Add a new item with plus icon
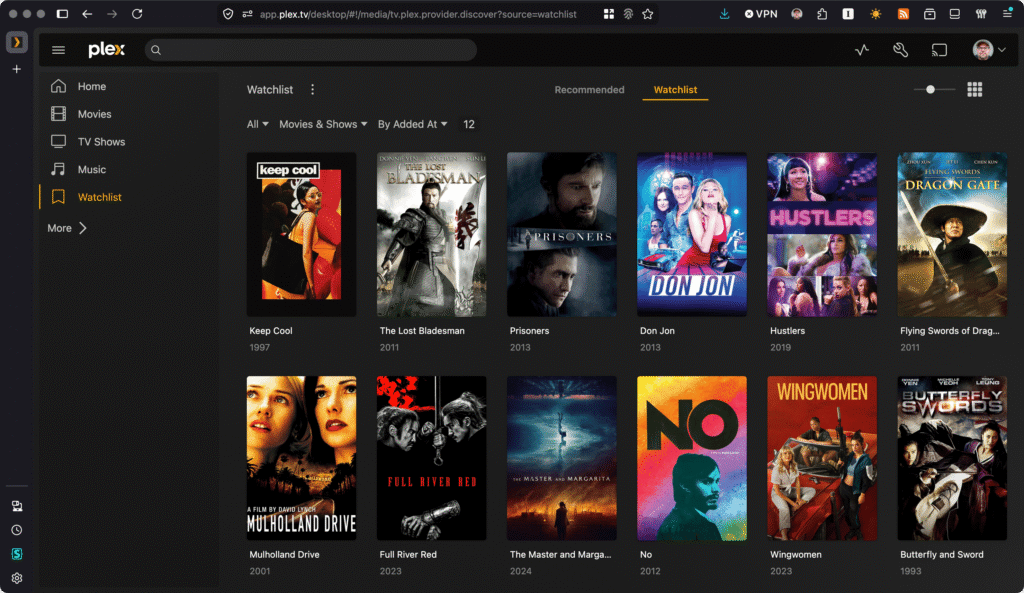 click(16, 69)
